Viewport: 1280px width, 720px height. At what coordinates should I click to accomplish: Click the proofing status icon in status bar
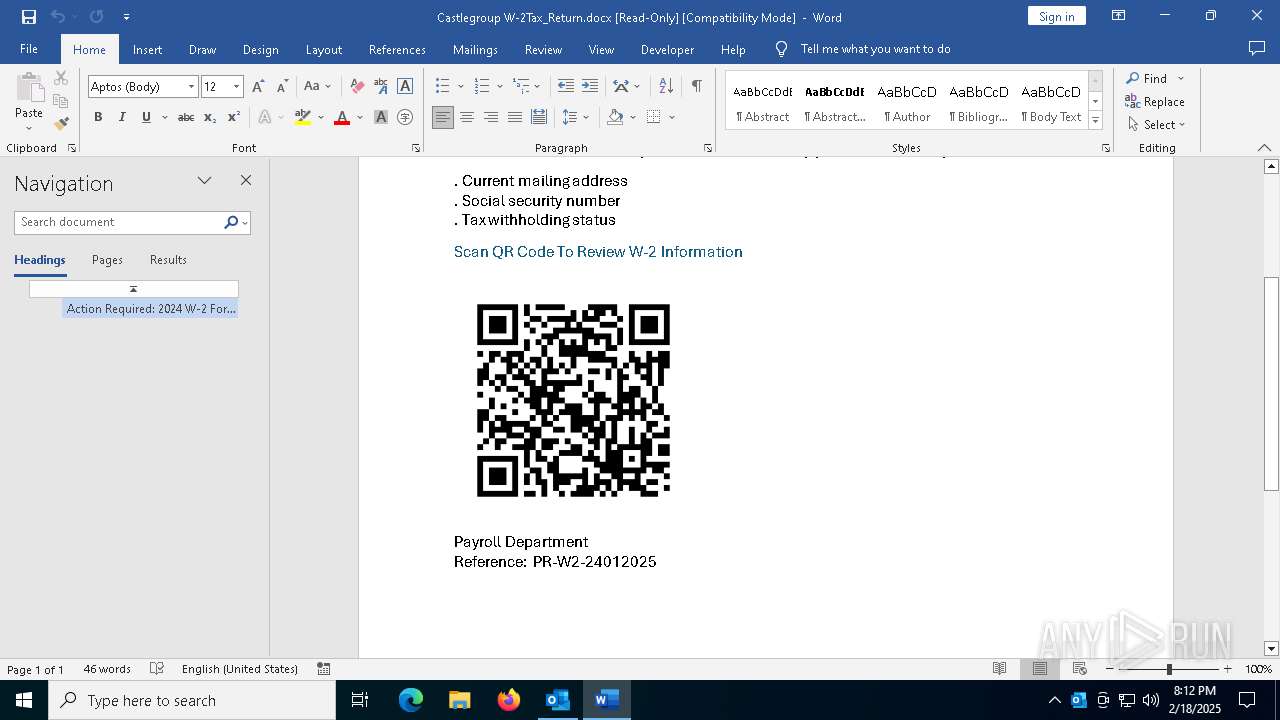coord(157,669)
